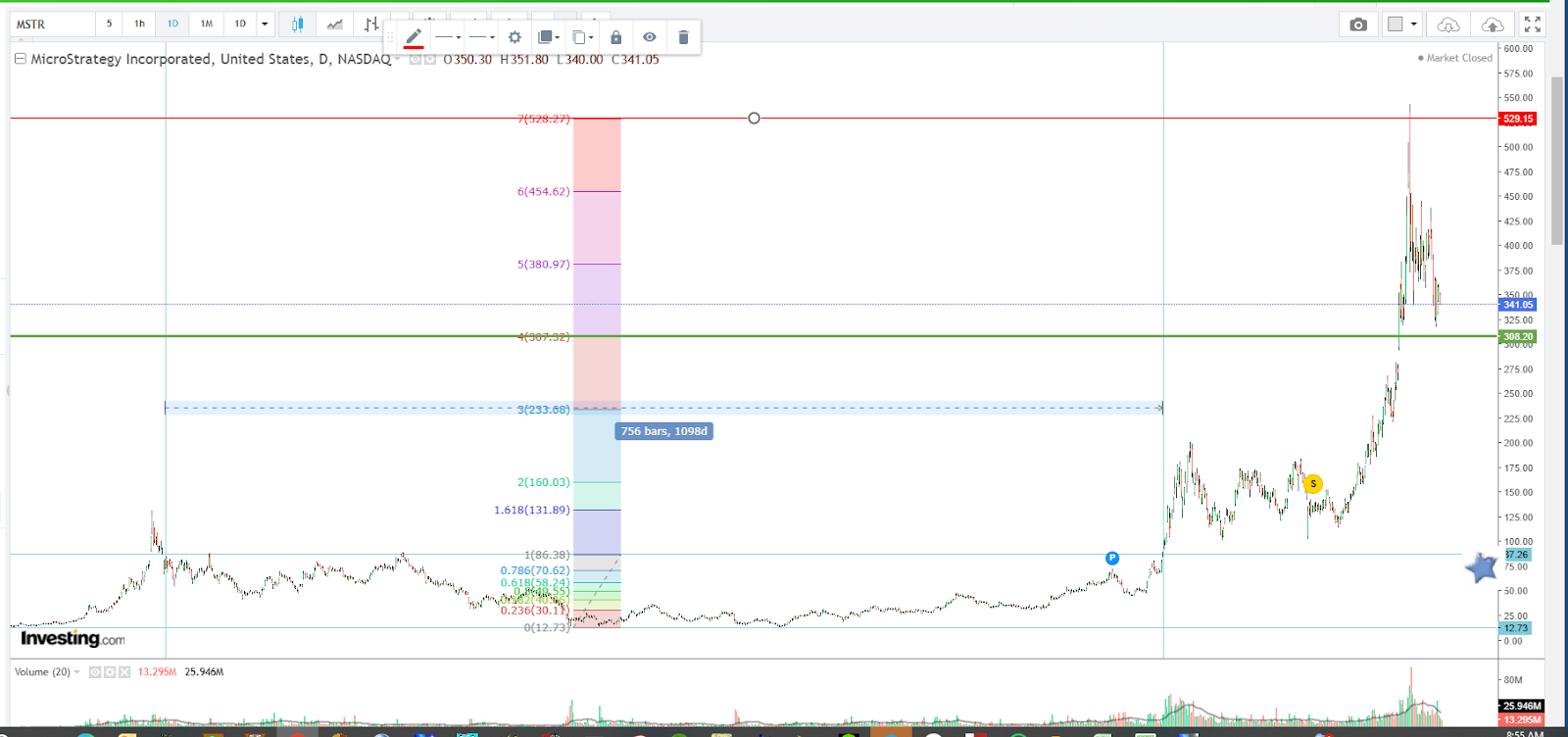Take a chart snapshot with the camera icon
The image size is (1568, 737).
click(1358, 25)
